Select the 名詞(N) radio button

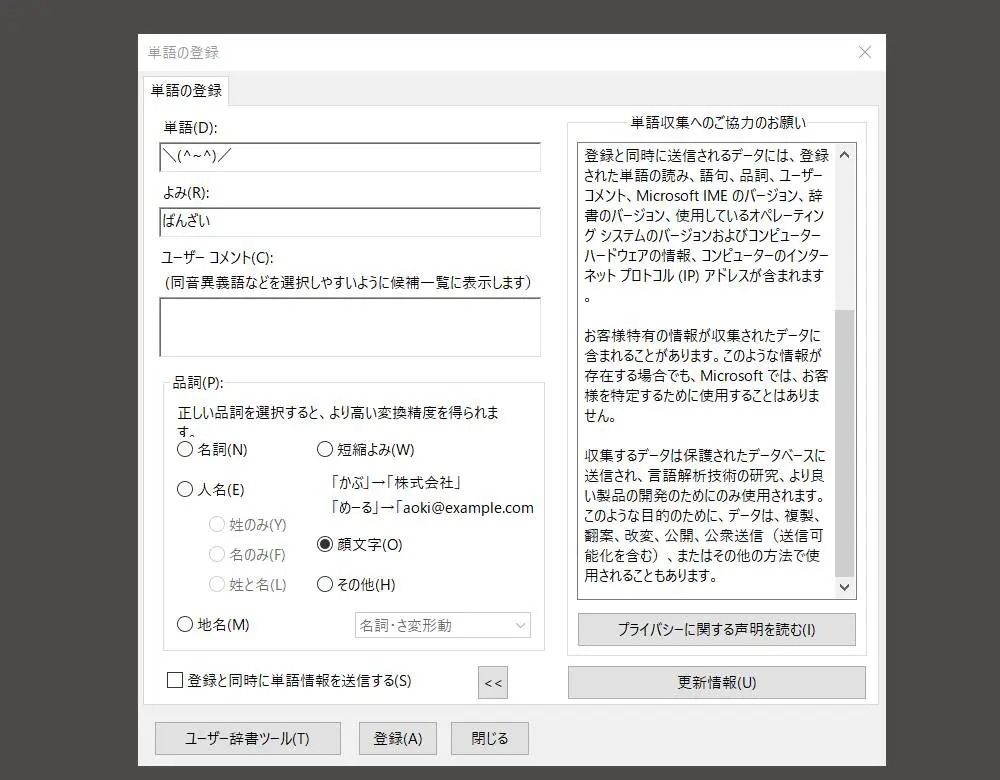(185, 450)
